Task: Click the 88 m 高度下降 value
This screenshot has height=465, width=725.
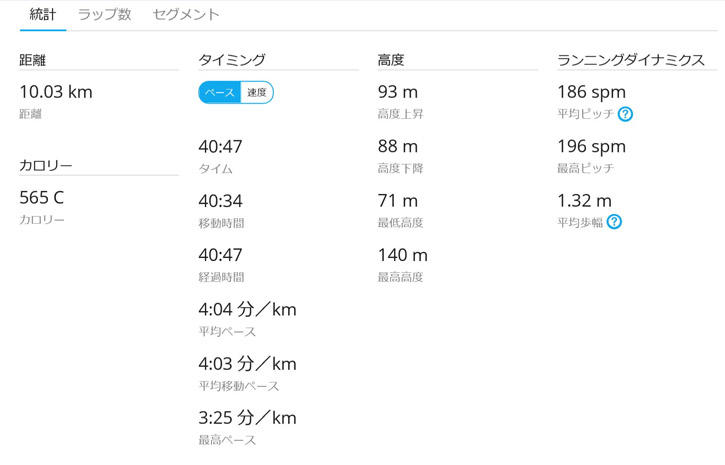Action: (398, 146)
